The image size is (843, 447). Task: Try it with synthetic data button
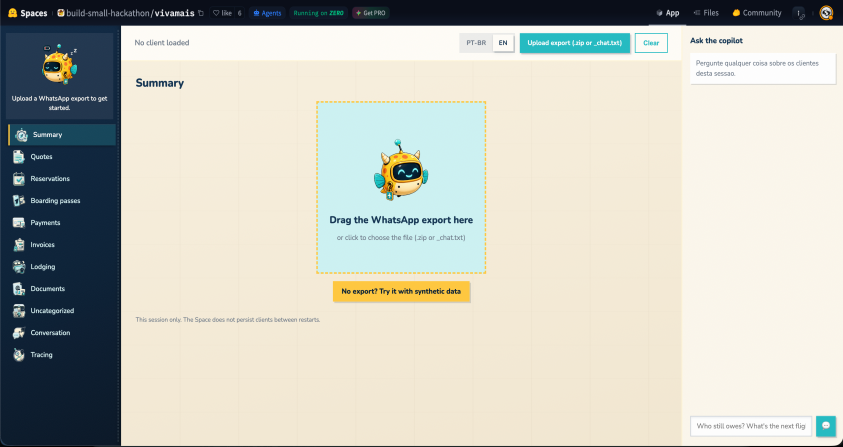point(401,292)
